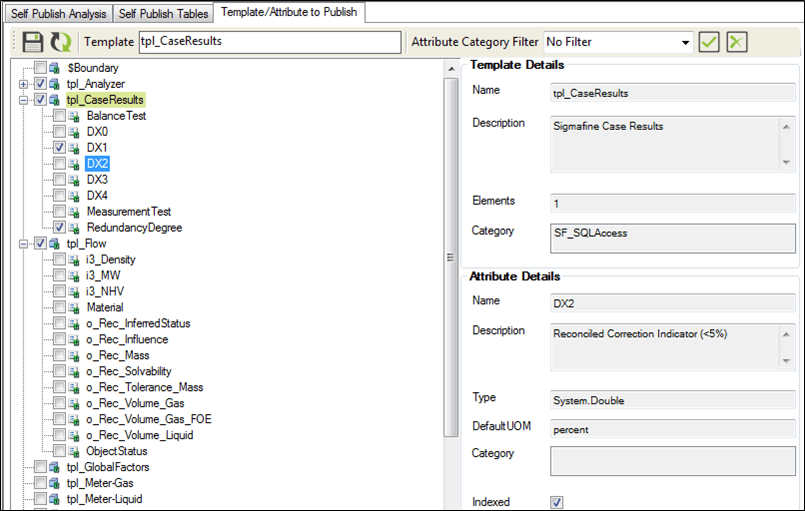Switch to Self Publish Analysis tab

pos(59,13)
